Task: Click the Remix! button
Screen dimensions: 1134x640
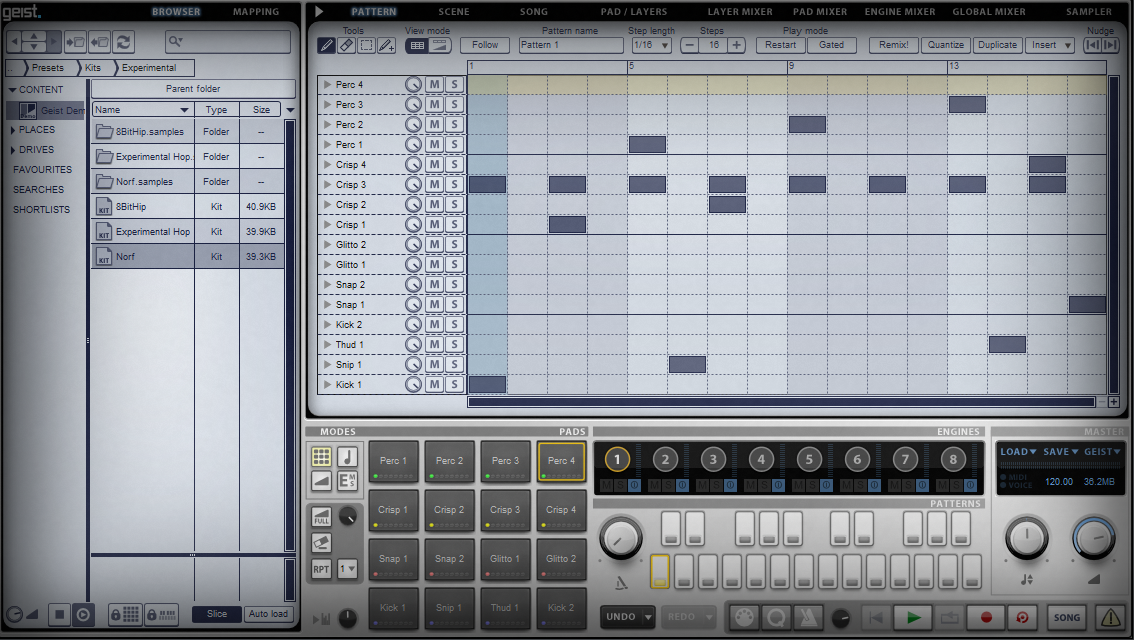Action: coord(894,45)
